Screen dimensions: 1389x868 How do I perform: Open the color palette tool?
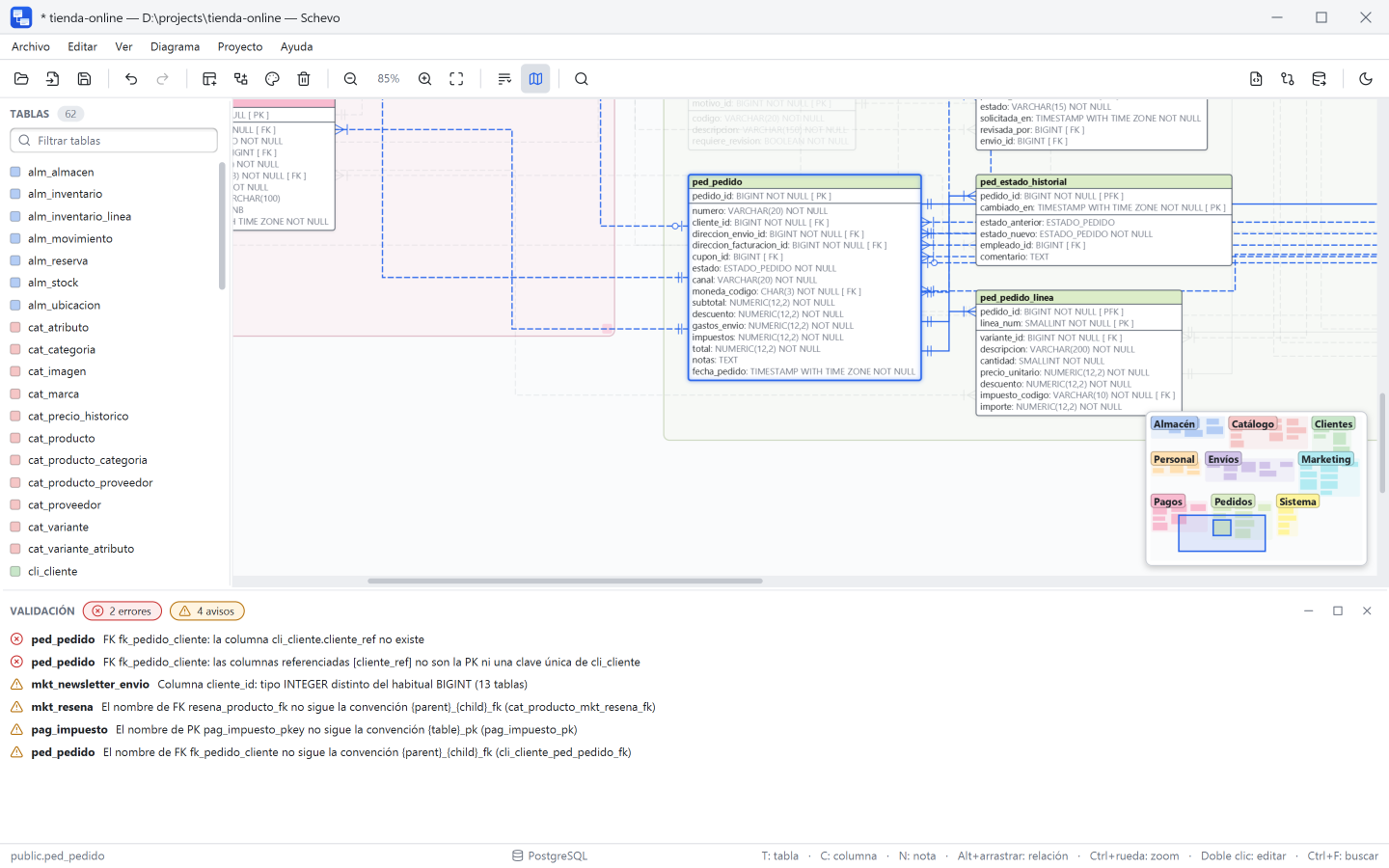click(x=272, y=79)
